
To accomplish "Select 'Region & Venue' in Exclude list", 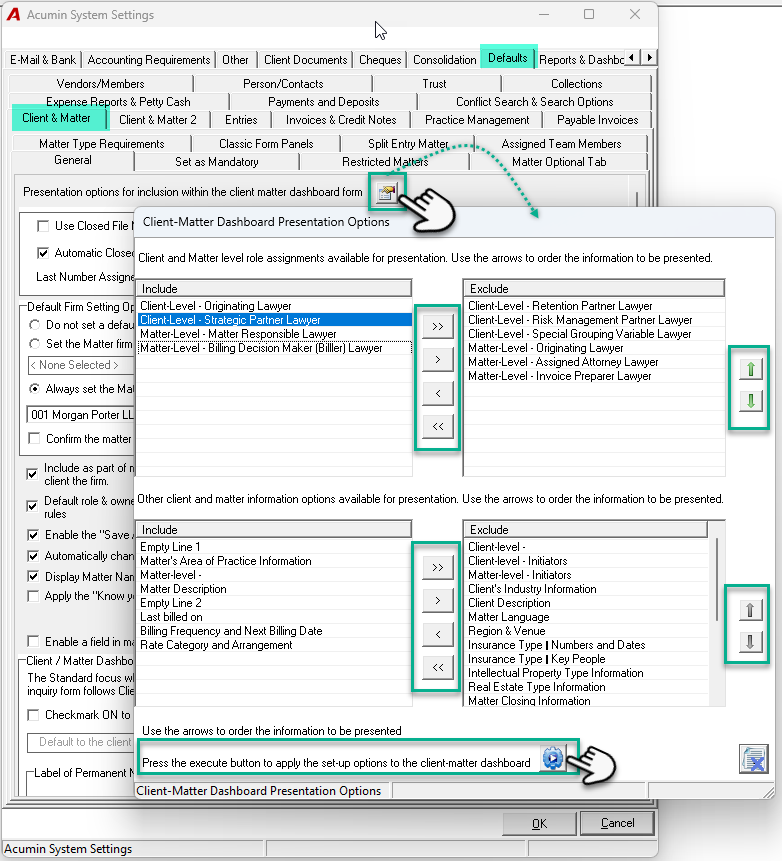I will point(586,631).
